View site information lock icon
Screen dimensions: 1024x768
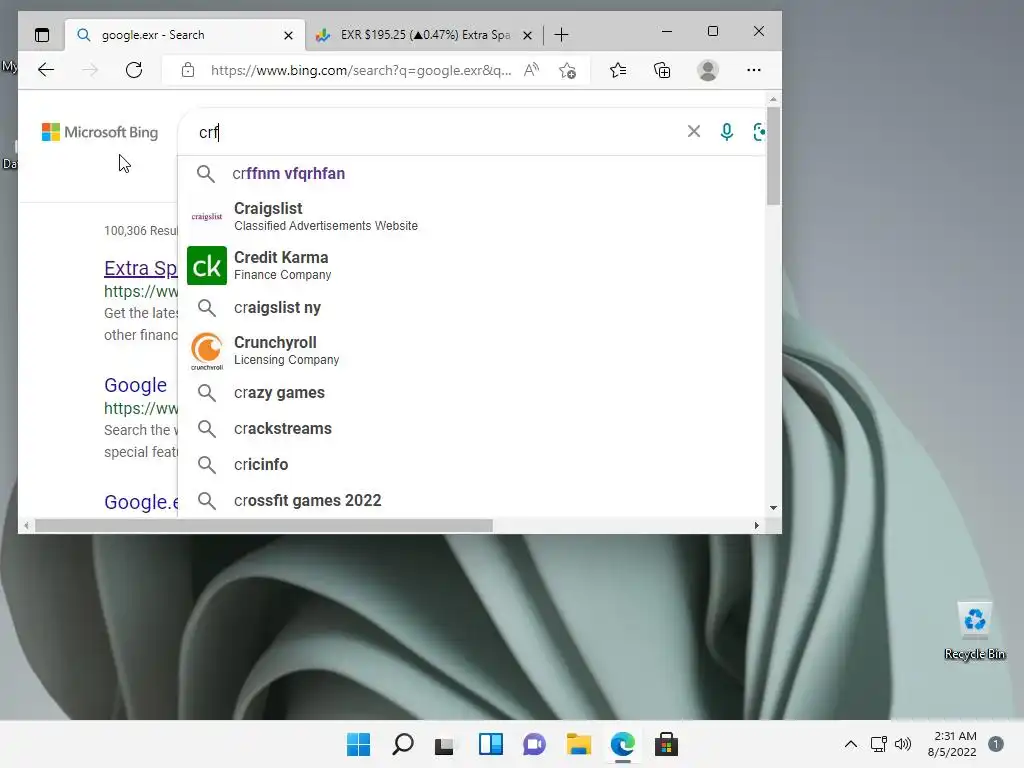(x=188, y=70)
